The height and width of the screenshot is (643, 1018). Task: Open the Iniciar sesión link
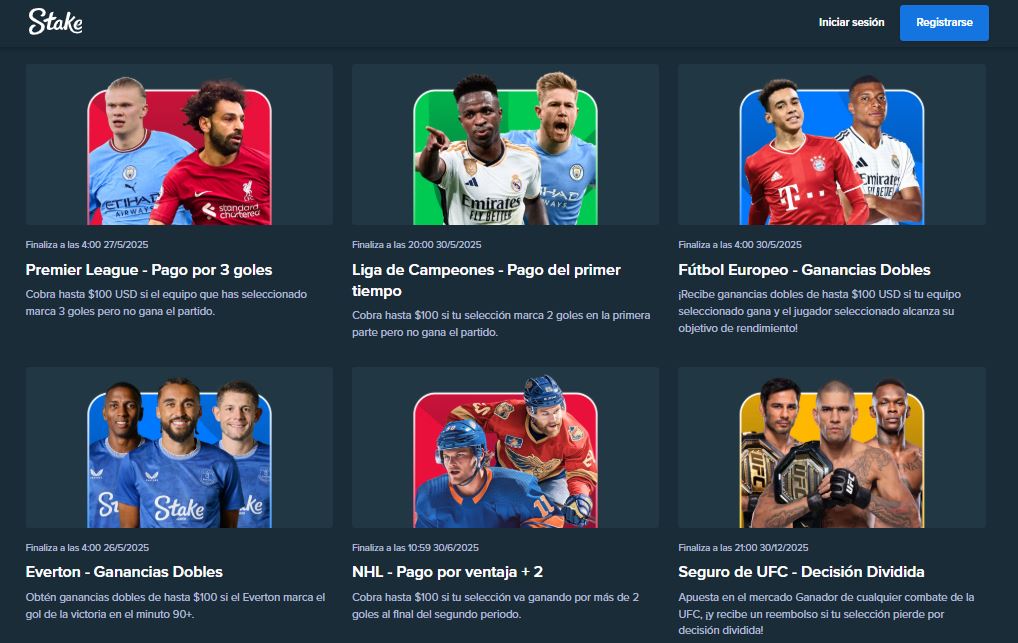click(x=851, y=22)
